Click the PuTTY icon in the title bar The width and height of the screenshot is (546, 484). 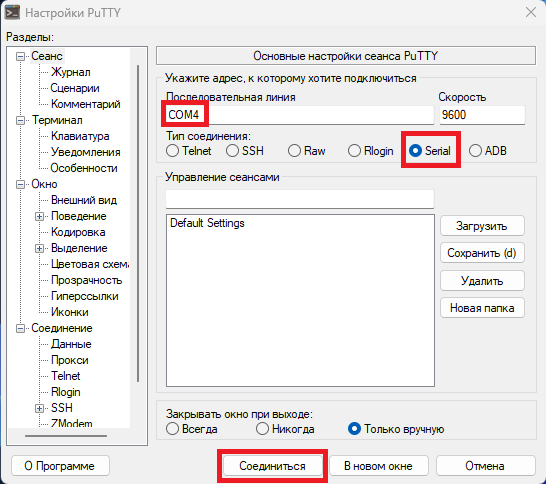[x=12, y=13]
